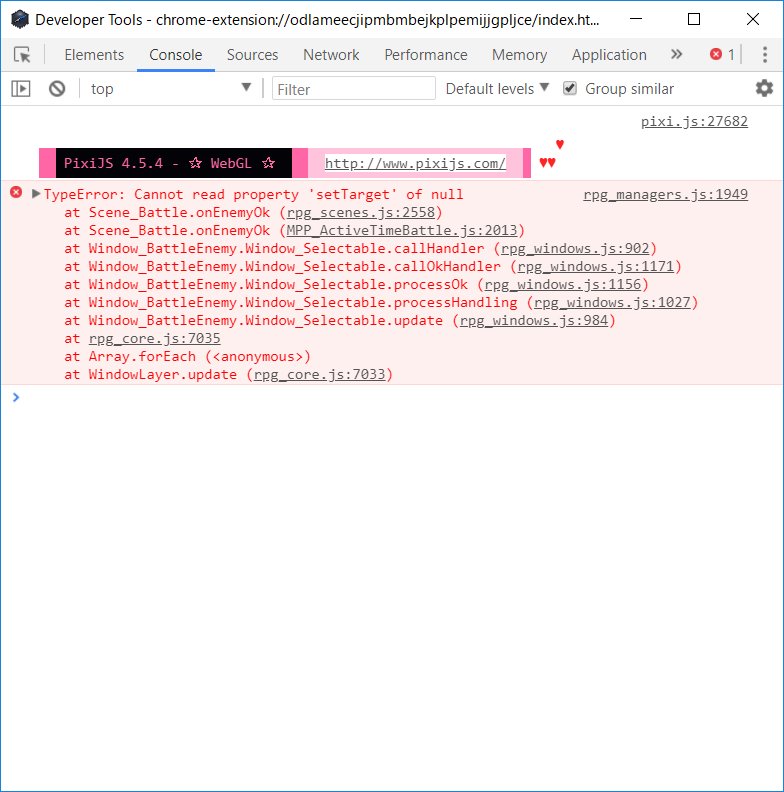Click the PixiJS 4.5.4 WebGL banner text
The height and width of the screenshot is (792, 784).
[169, 163]
